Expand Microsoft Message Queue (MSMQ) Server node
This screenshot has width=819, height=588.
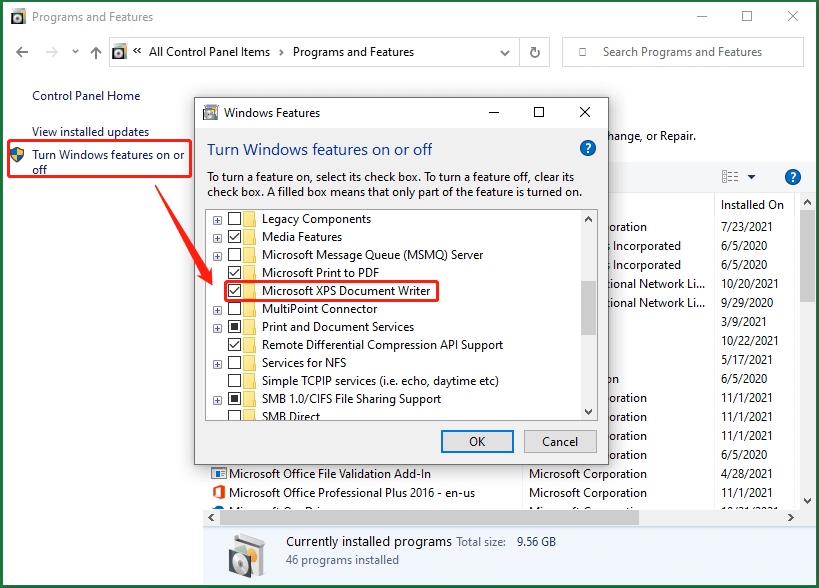[x=217, y=256]
